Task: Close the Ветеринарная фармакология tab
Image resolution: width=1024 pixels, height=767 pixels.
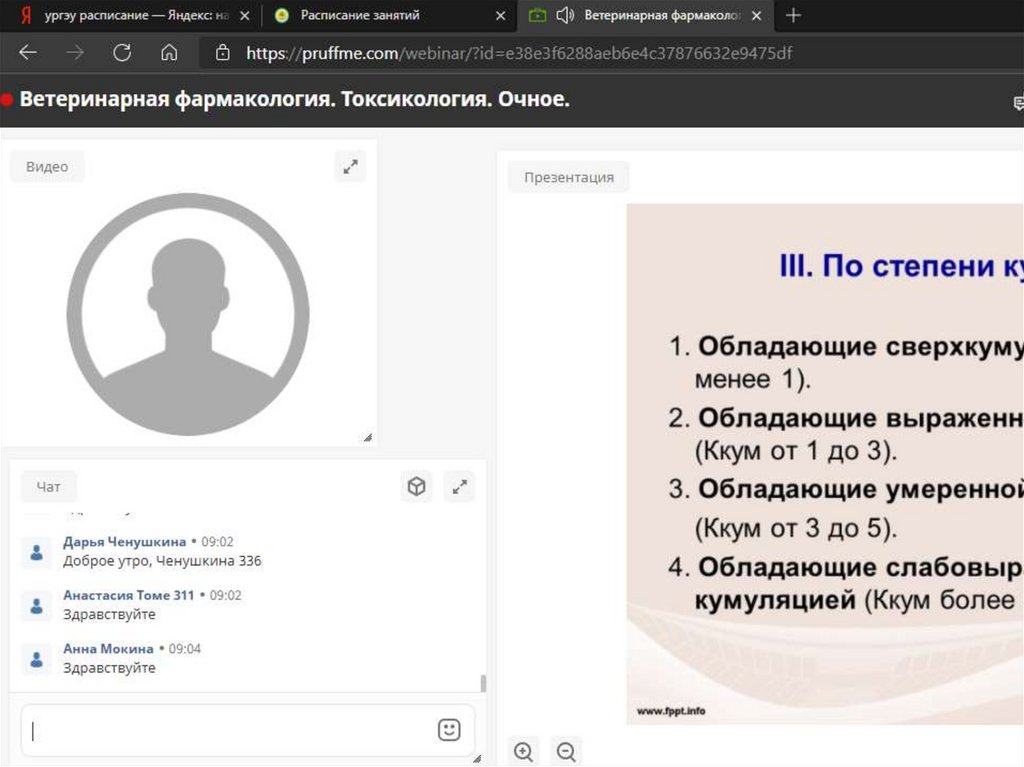Action: click(x=756, y=16)
